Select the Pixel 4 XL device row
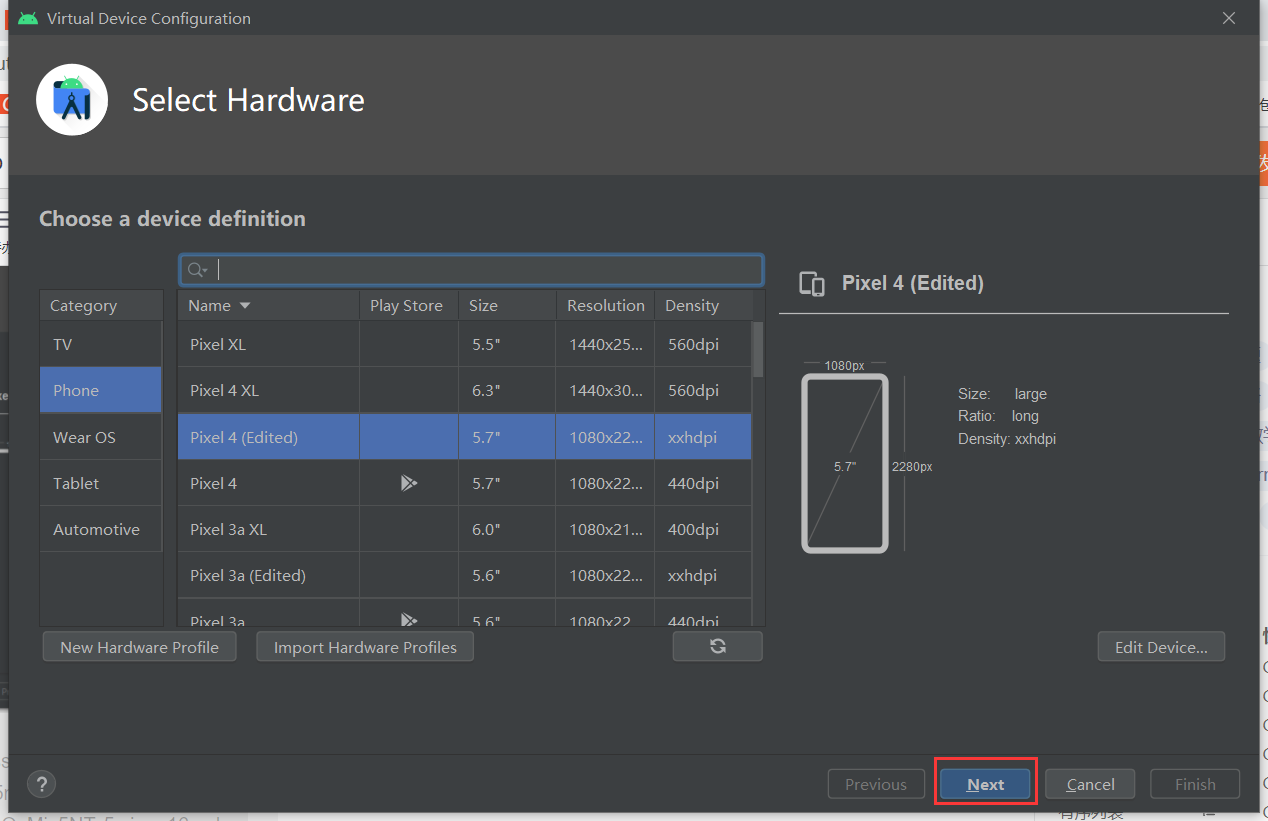Screen dimensions: 1268x821 465,390
